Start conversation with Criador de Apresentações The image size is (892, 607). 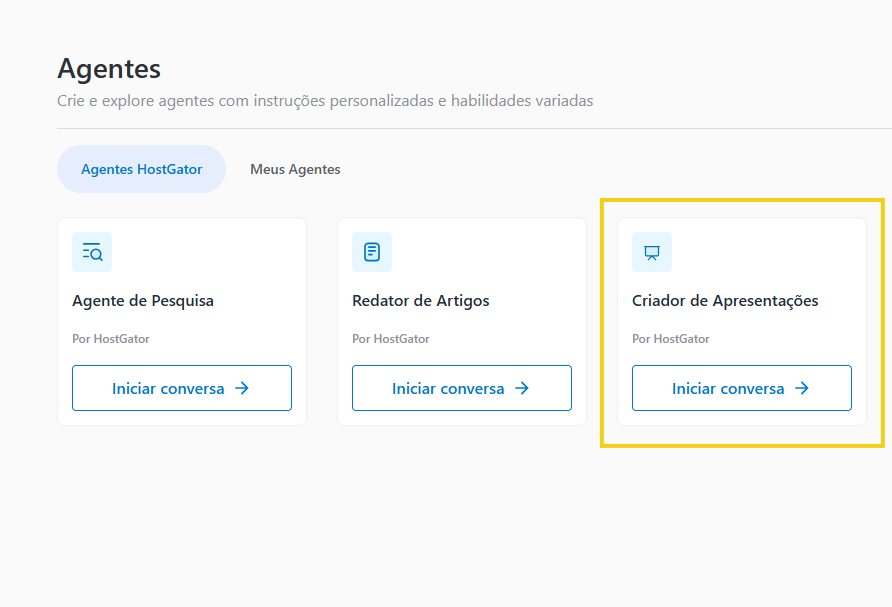coord(742,388)
